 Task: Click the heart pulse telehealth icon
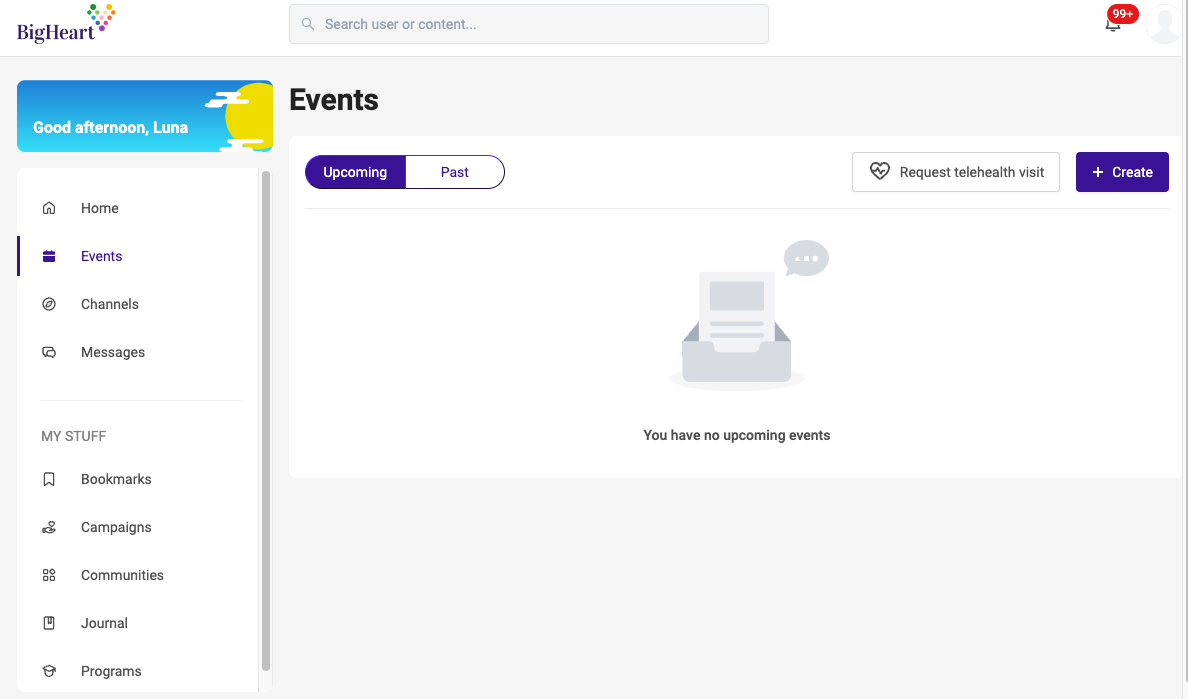[x=880, y=171]
